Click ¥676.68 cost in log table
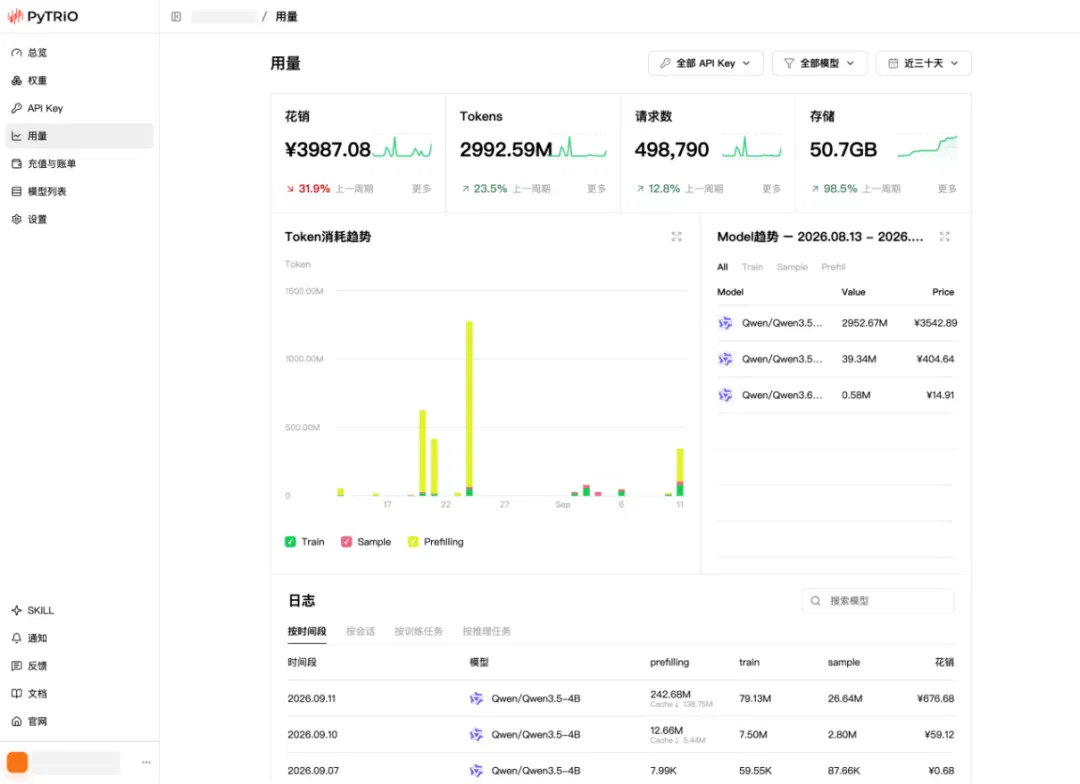 pos(935,699)
